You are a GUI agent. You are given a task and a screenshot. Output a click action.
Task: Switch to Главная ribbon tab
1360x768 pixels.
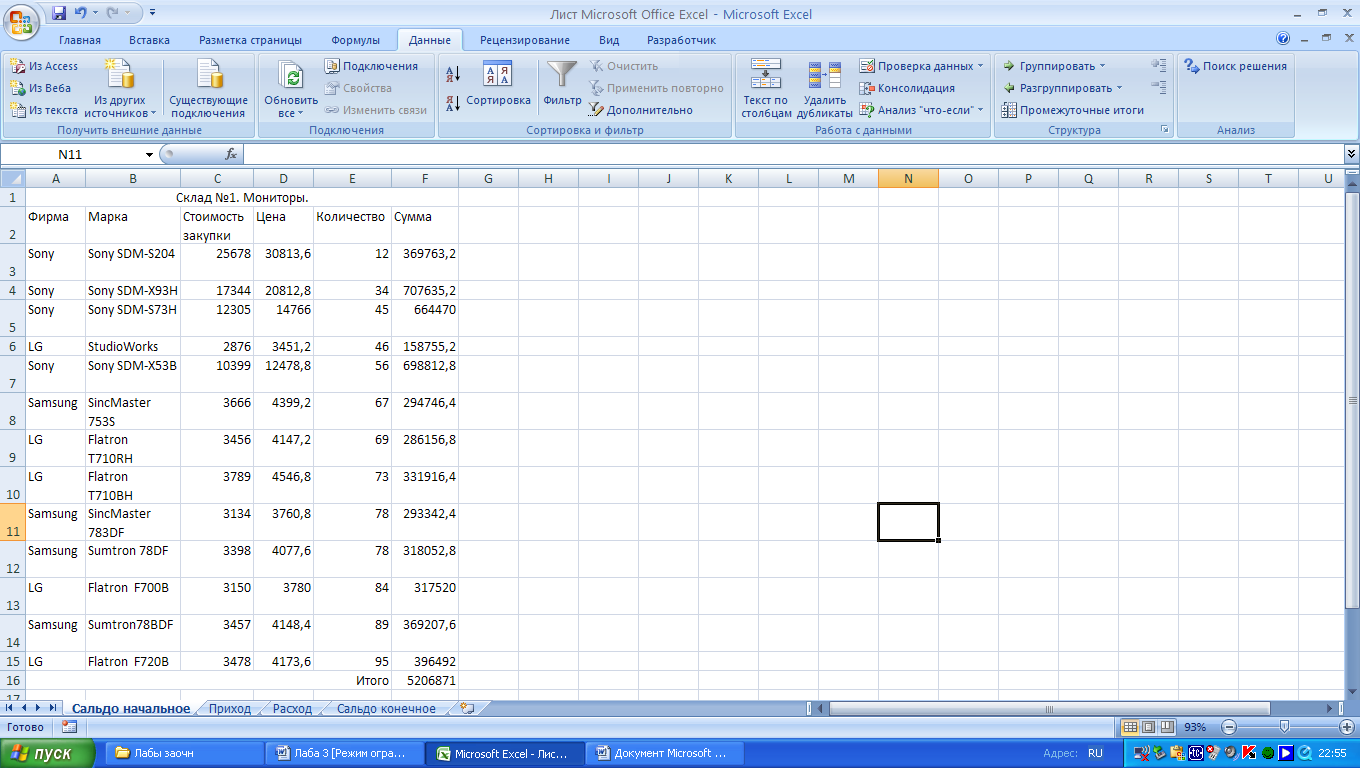tap(80, 40)
